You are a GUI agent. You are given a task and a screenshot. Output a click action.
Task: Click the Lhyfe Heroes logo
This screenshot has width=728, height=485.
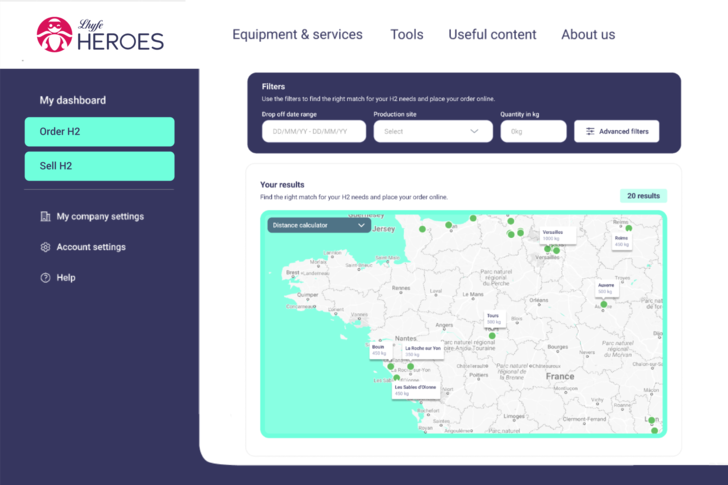tap(99, 34)
